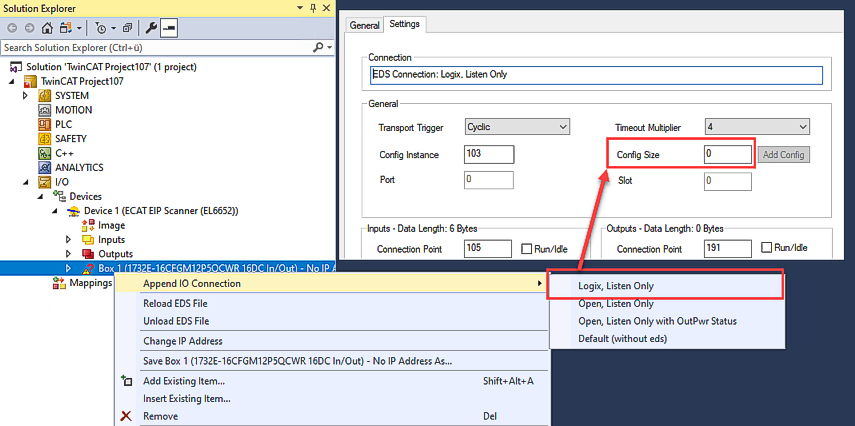This screenshot has width=855, height=426.
Task: Select Reload EDS File menu entry
Action: tap(332, 303)
